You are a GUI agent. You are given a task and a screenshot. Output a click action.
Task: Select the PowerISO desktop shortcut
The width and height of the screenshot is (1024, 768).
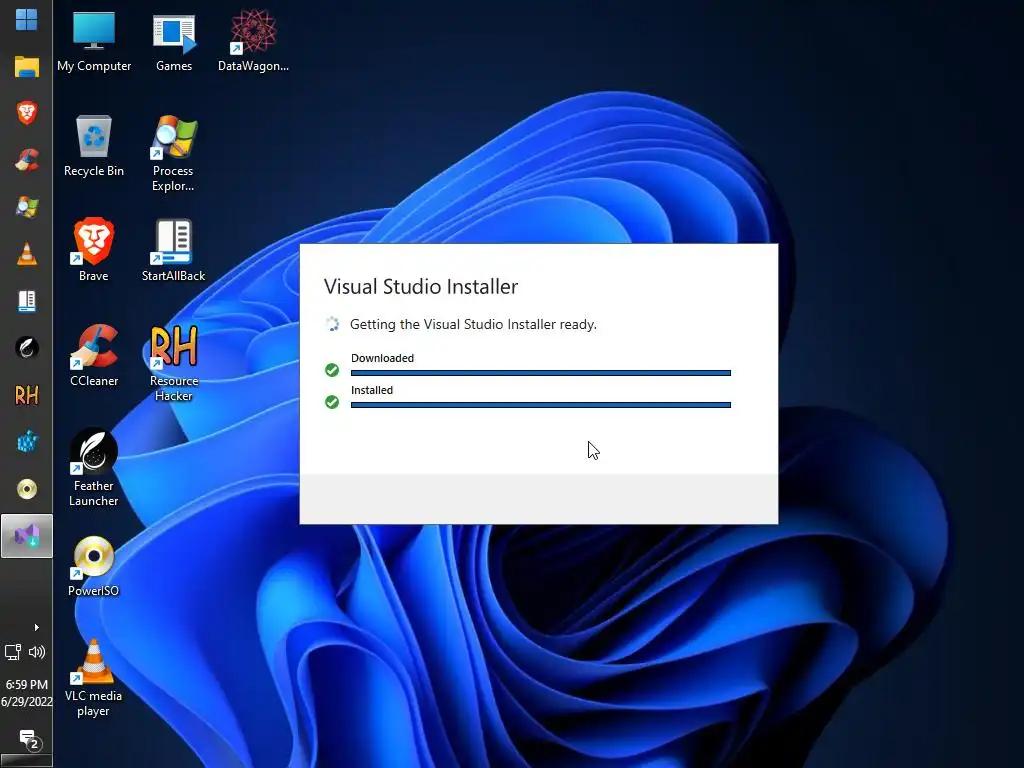pos(93,566)
